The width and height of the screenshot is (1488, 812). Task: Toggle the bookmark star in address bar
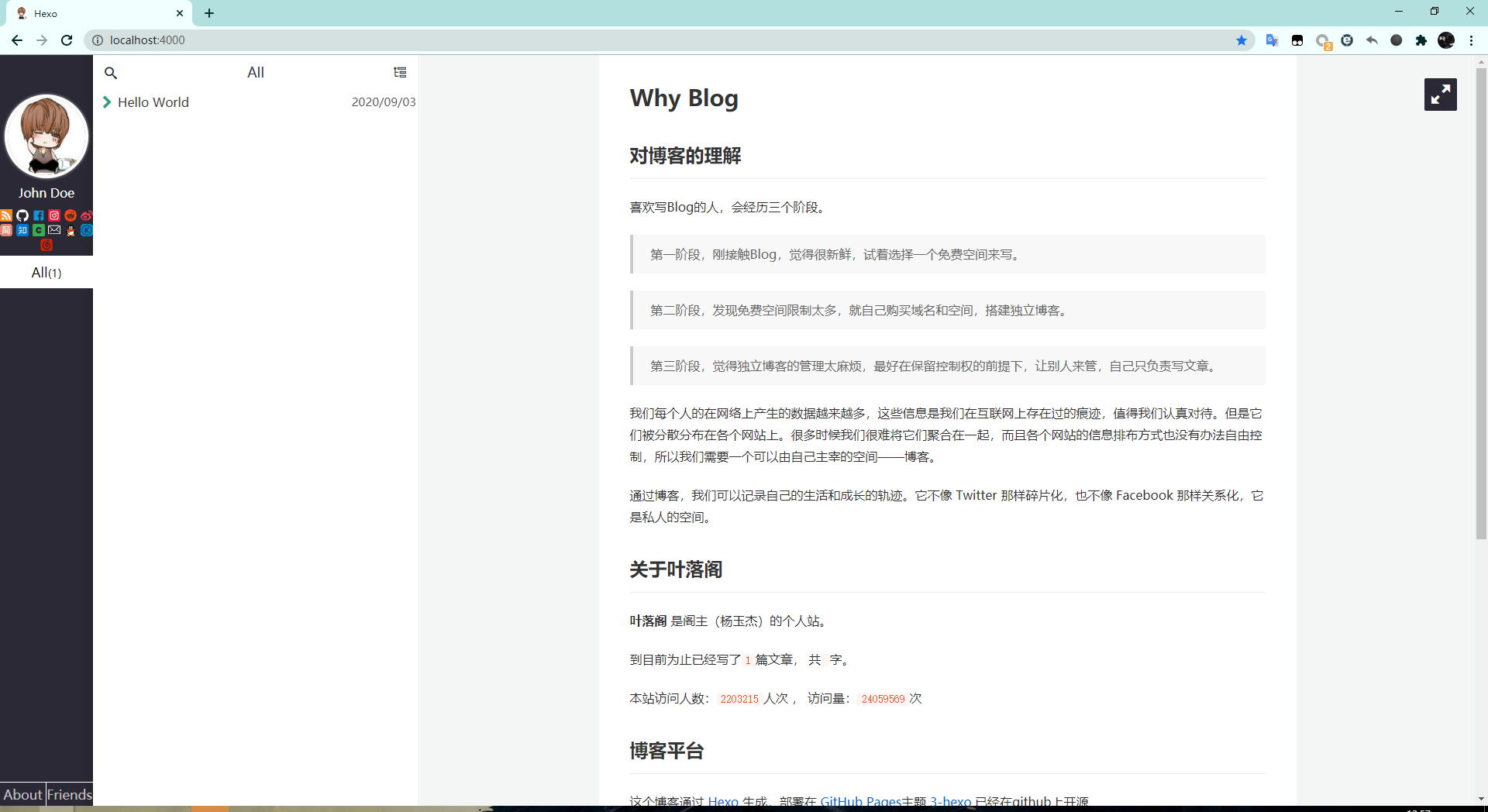pos(1242,40)
